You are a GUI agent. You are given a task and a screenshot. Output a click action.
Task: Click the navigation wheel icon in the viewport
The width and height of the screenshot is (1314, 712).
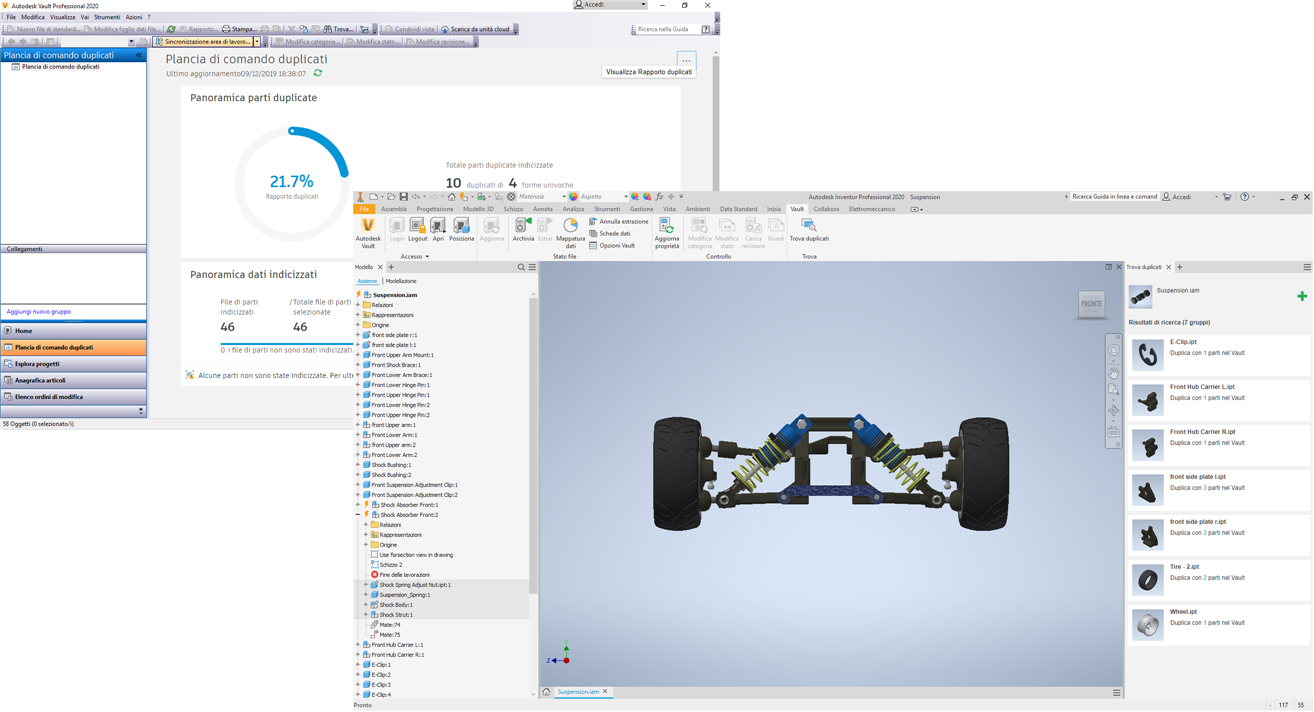click(x=1113, y=351)
